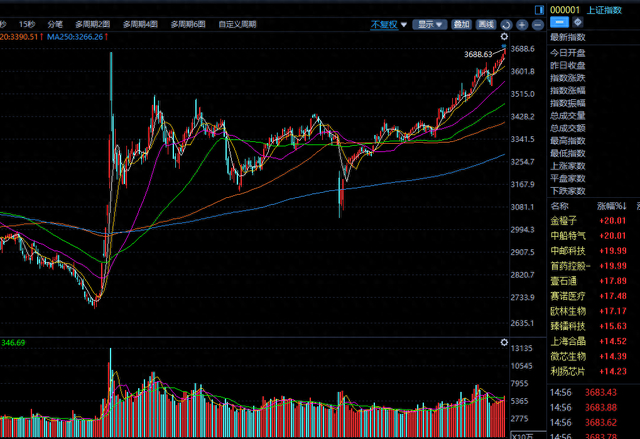Toggle the side panel layout icon

coord(539,10)
